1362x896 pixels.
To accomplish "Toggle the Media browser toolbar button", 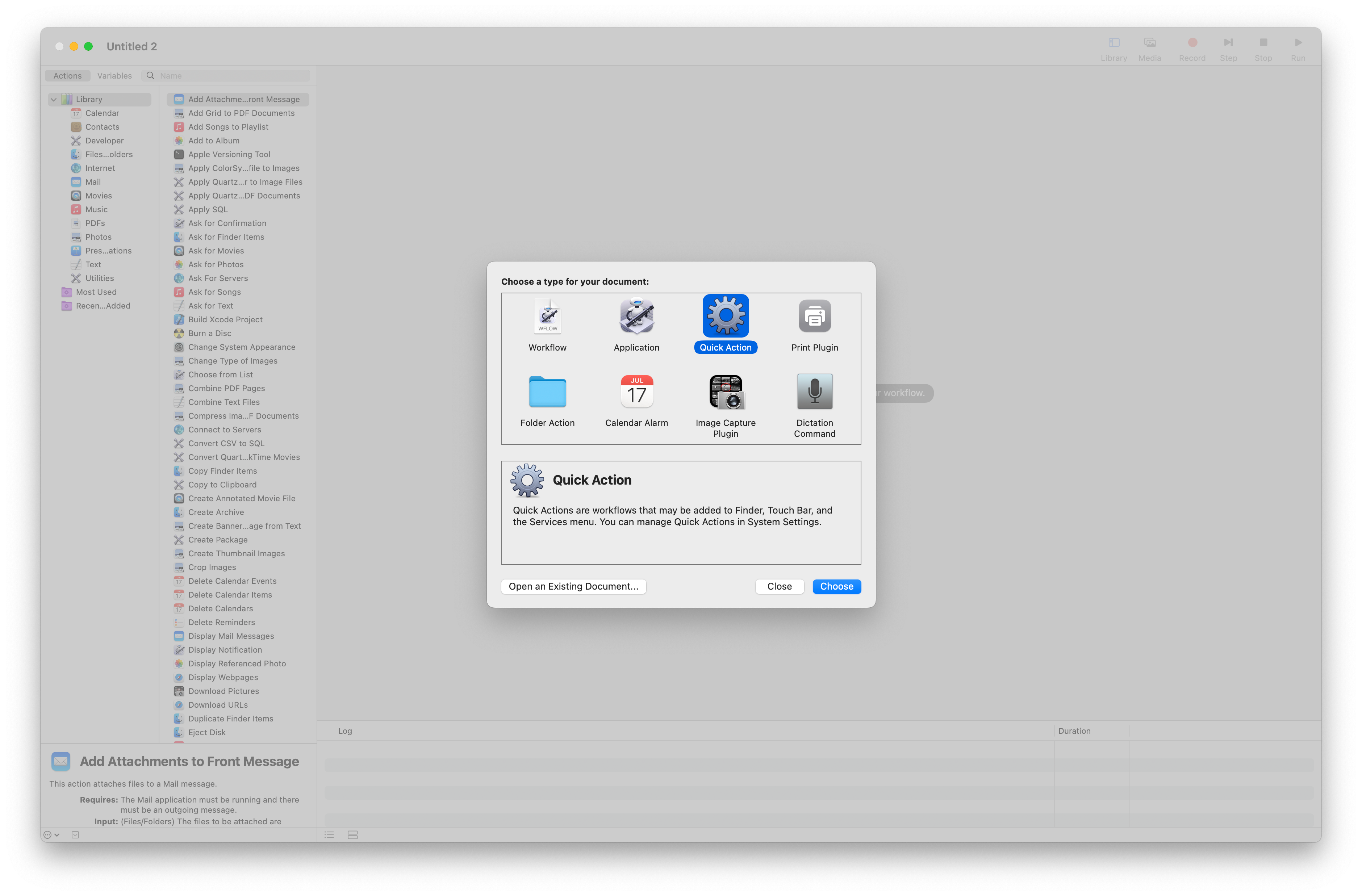I will click(x=1150, y=43).
